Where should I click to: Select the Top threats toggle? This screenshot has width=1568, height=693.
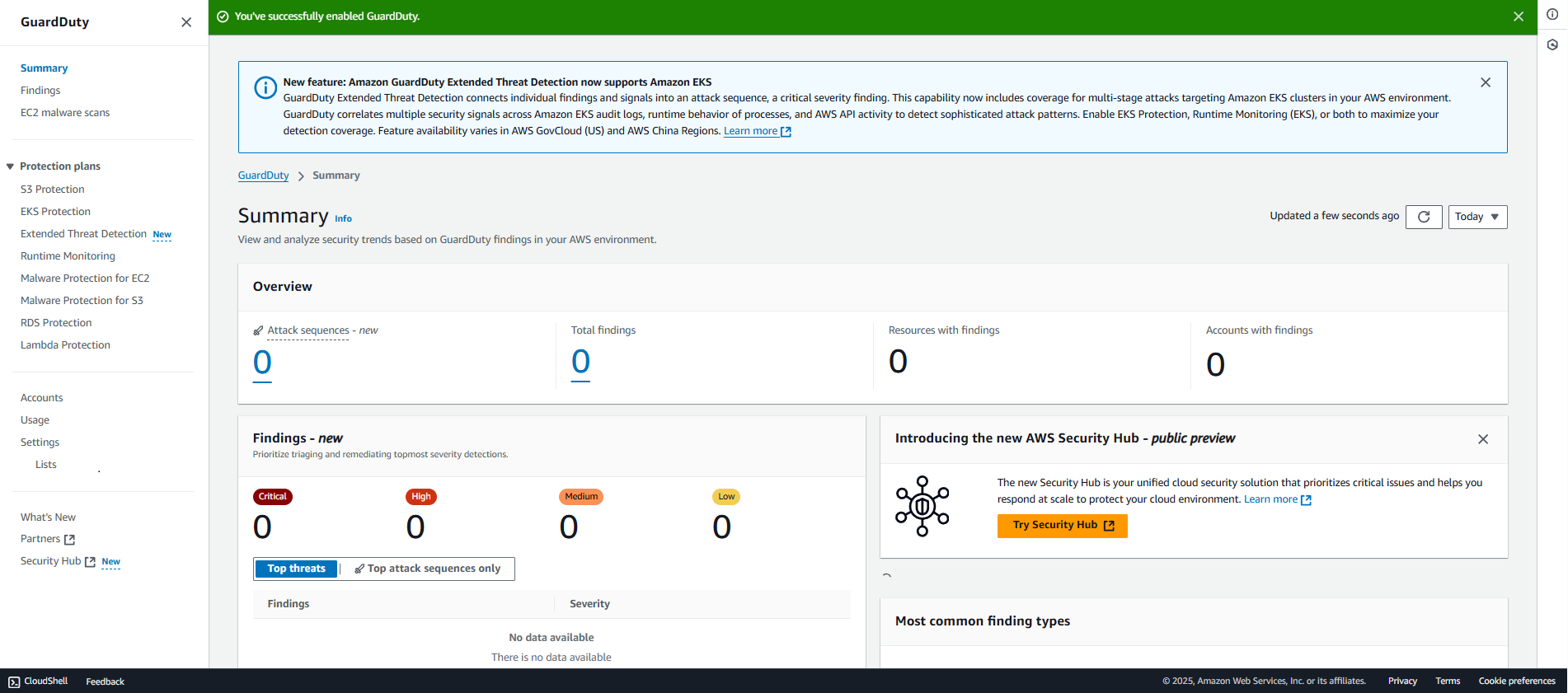coord(296,569)
